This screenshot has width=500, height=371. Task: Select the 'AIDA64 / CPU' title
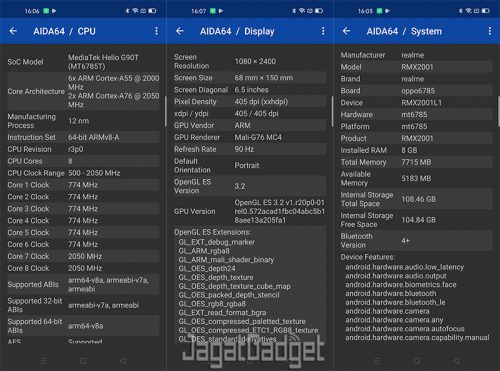click(64, 31)
